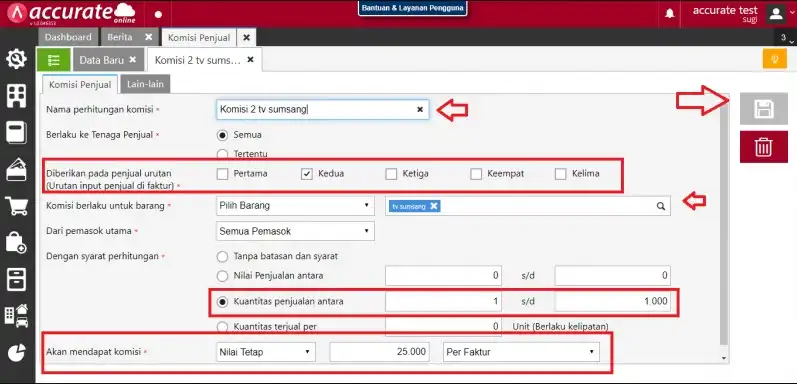Viewport: 797px width, 384px height.
Task: Open the Lain-lain form tab
Action: (x=145, y=84)
